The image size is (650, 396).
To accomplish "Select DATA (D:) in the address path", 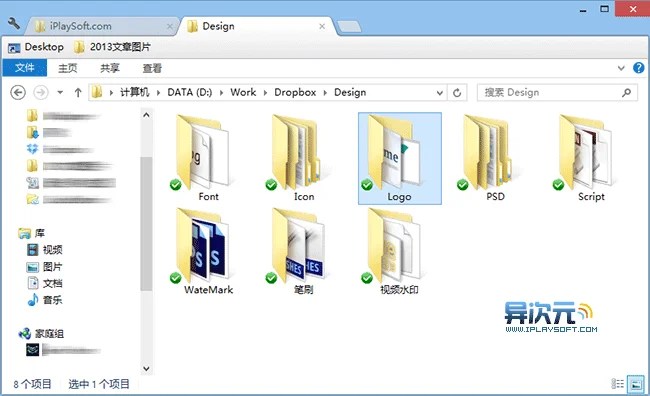I will pos(189,92).
